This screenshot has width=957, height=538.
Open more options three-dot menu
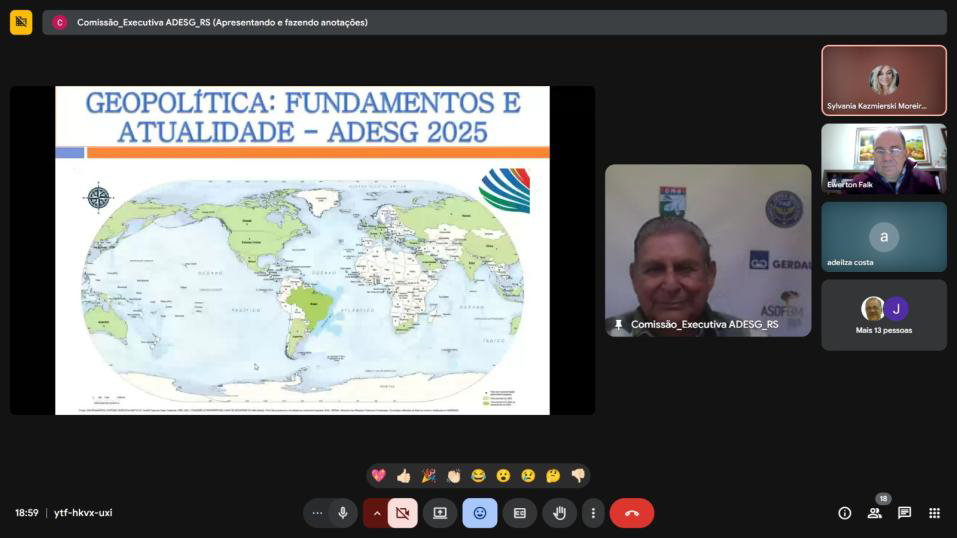593,513
